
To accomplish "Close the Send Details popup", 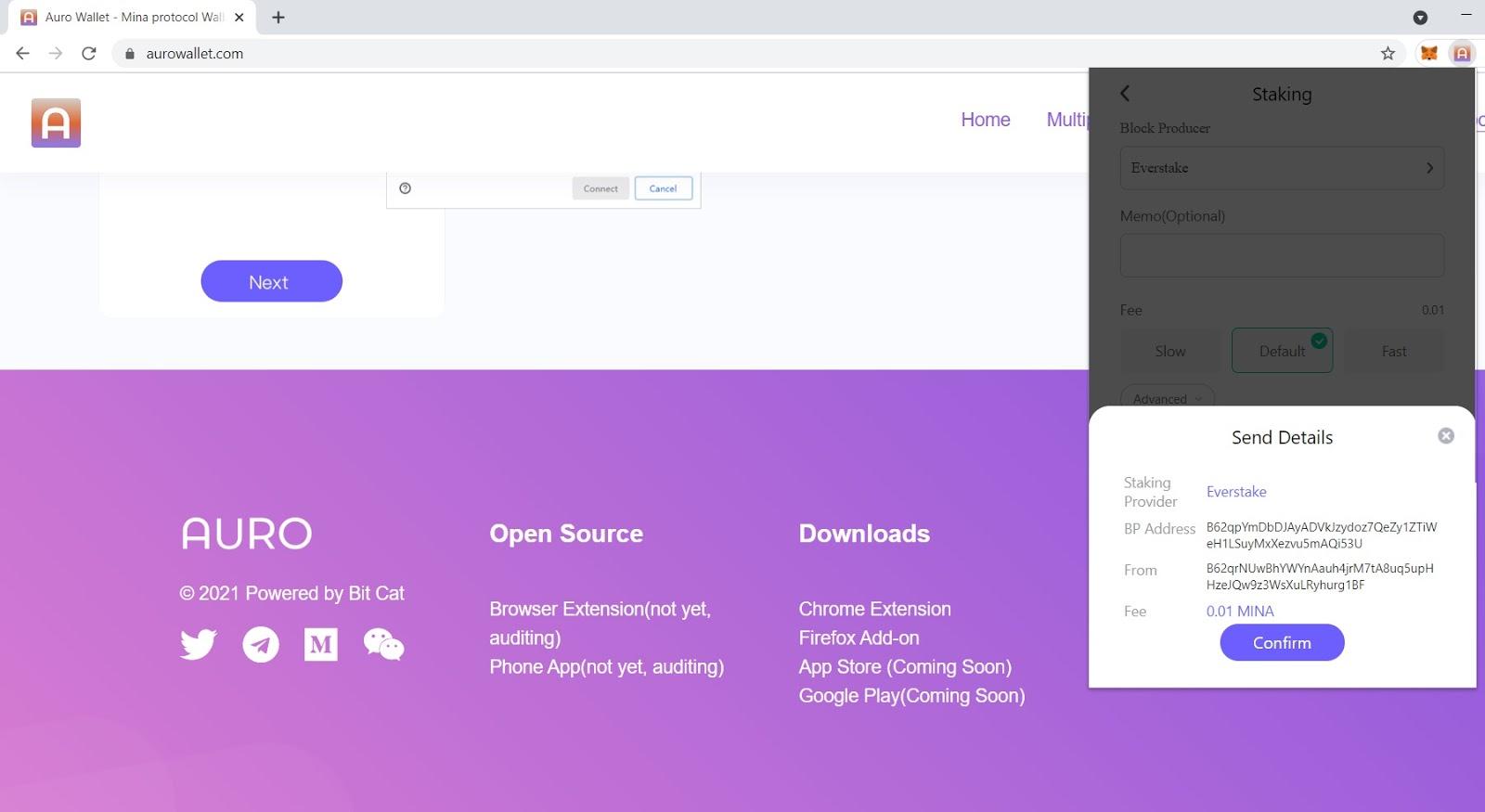I will [1446, 436].
